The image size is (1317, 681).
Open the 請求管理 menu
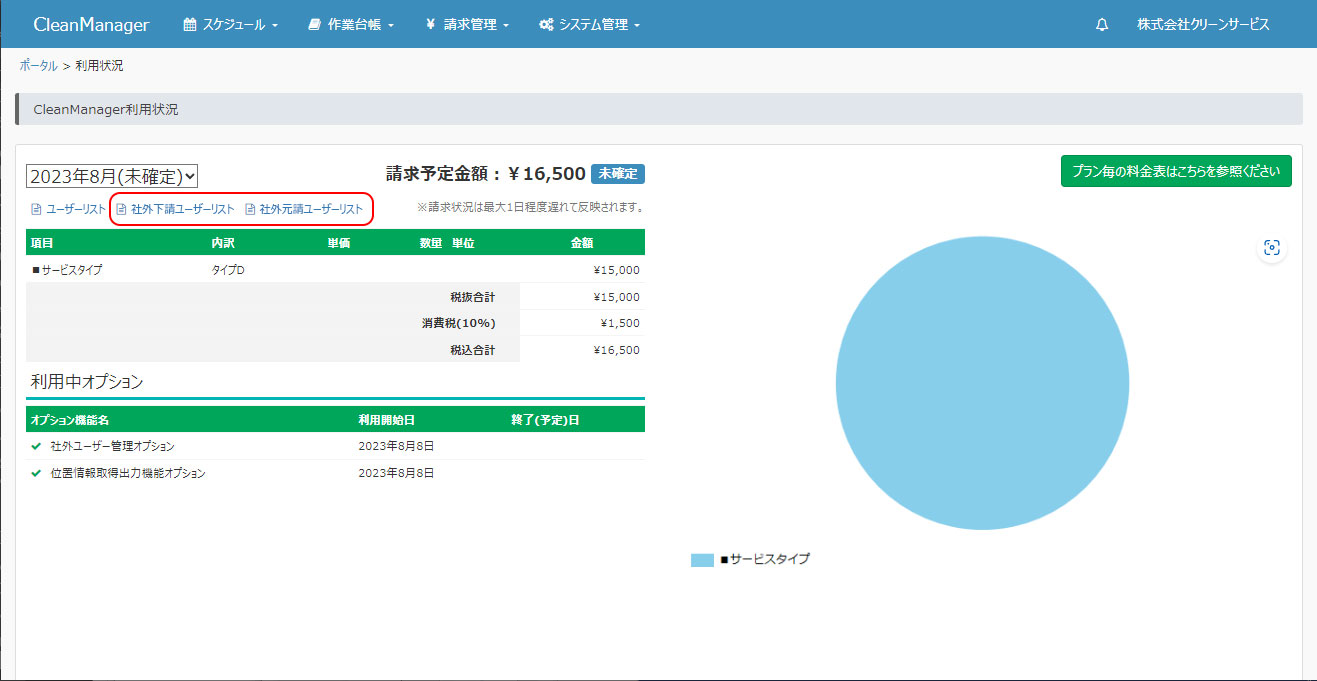click(467, 25)
